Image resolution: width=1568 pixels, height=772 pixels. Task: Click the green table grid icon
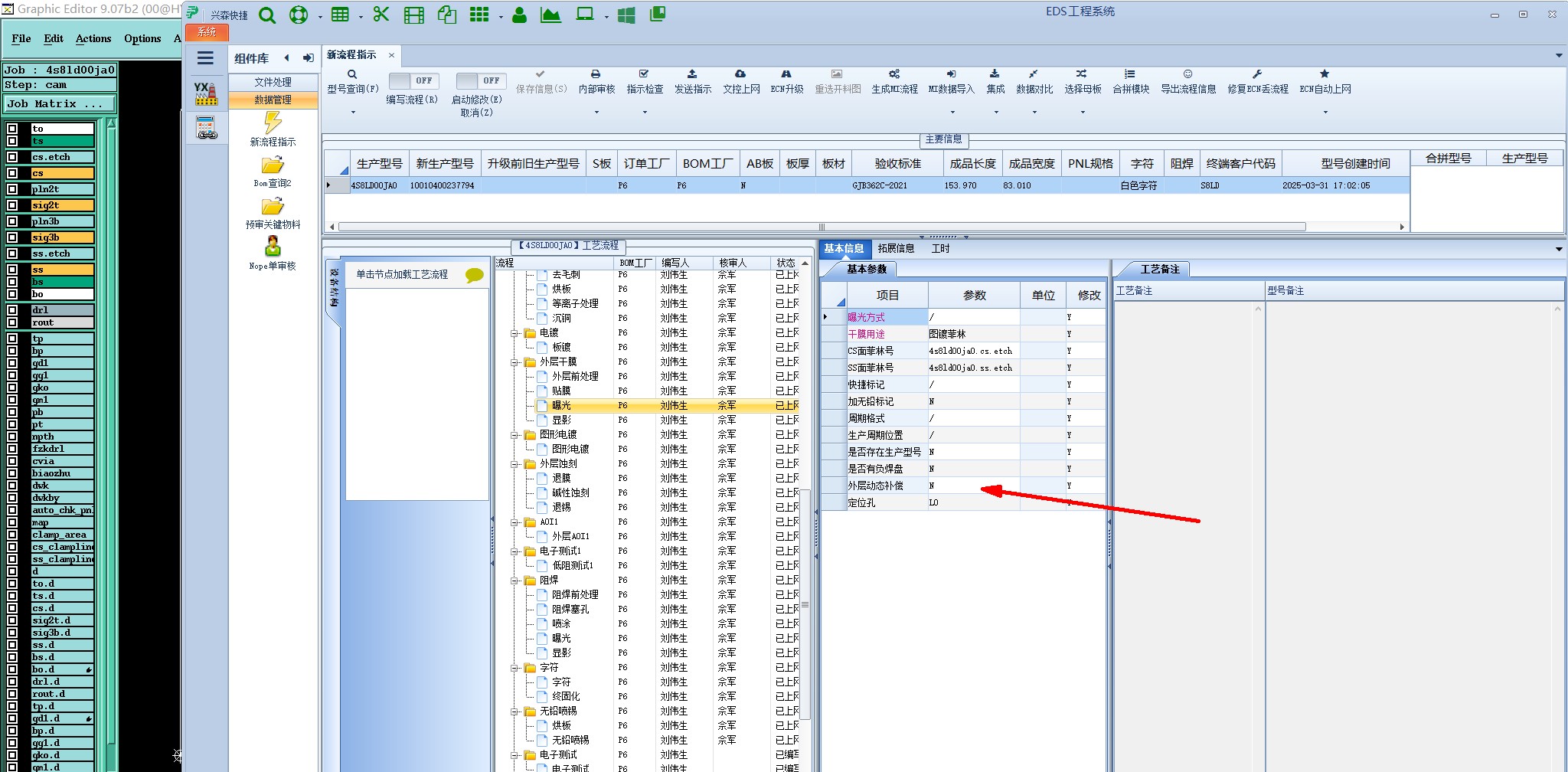pos(340,15)
